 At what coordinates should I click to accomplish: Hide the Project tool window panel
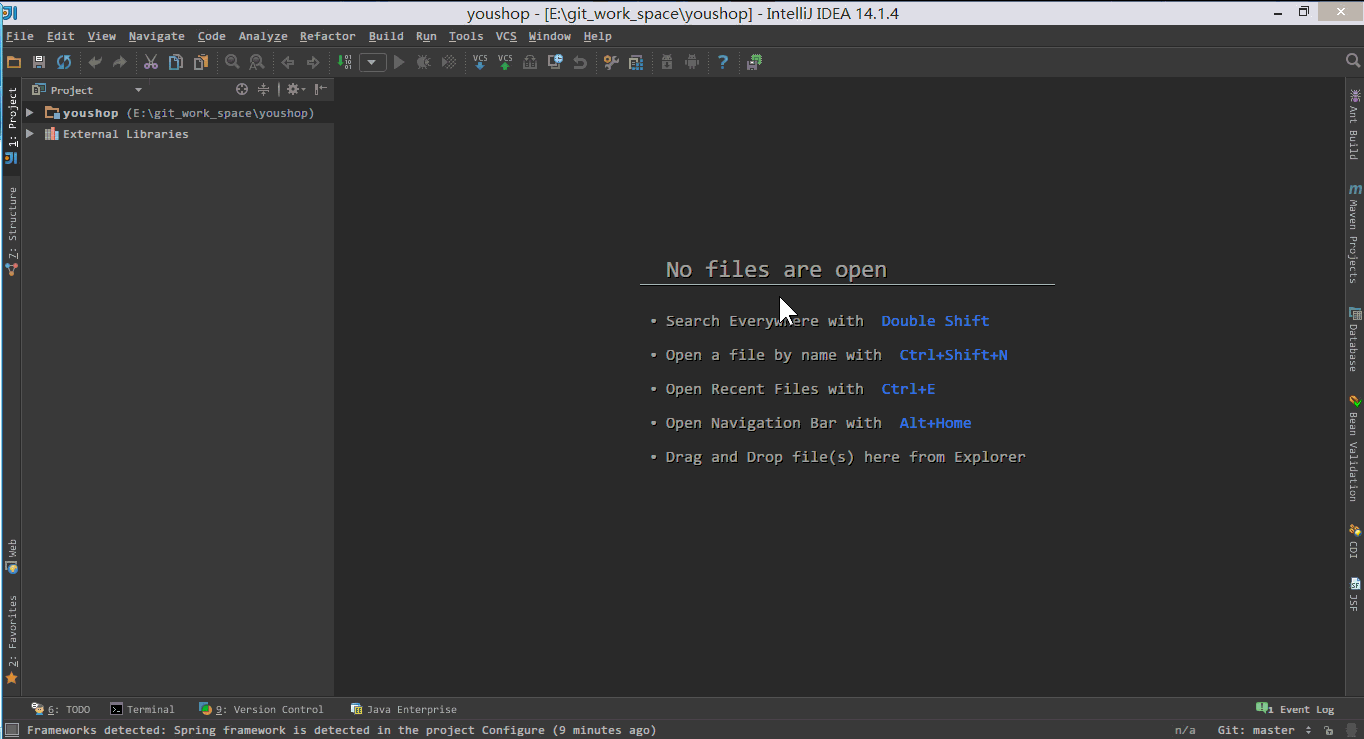[x=321, y=90]
